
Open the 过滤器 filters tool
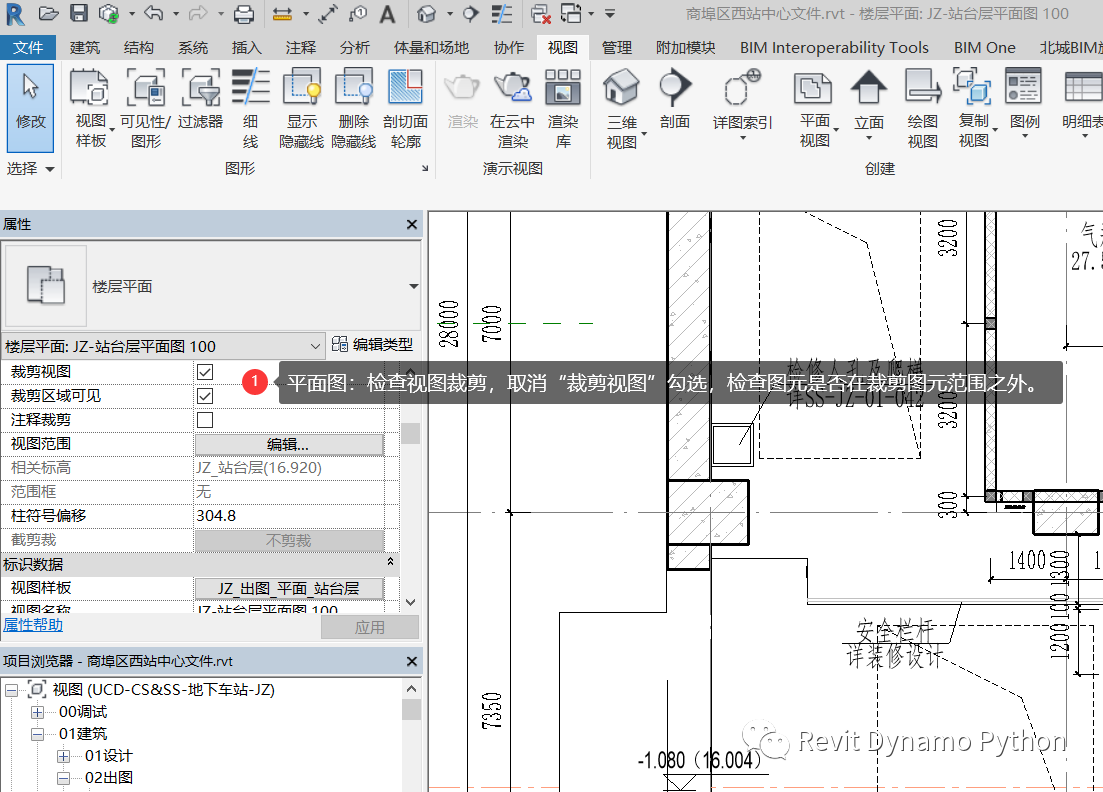click(x=200, y=101)
